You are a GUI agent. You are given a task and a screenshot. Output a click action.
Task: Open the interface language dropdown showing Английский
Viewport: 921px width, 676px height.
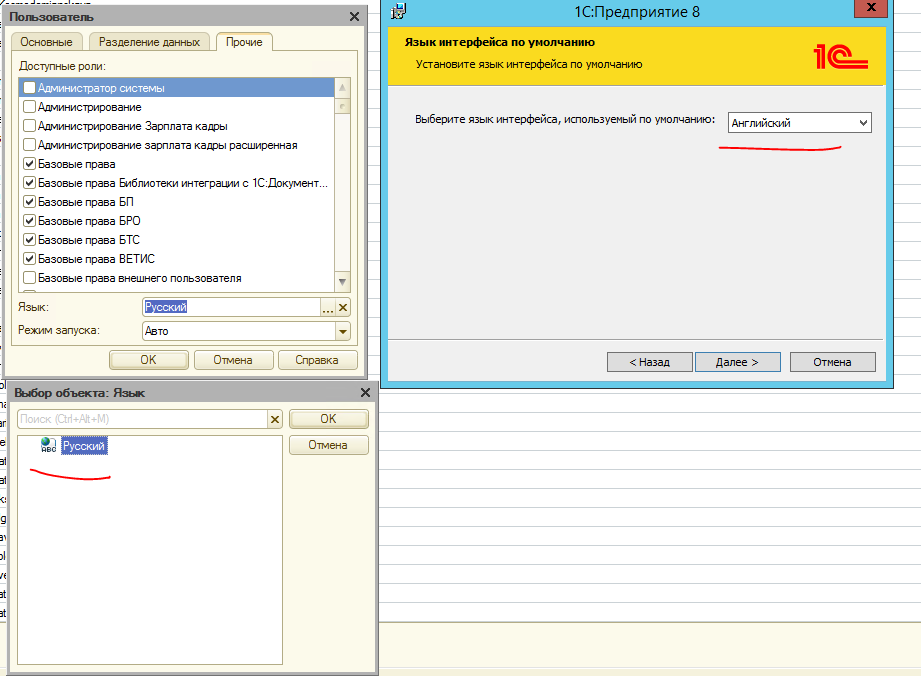pyautogui.click(x=799, y=123)
